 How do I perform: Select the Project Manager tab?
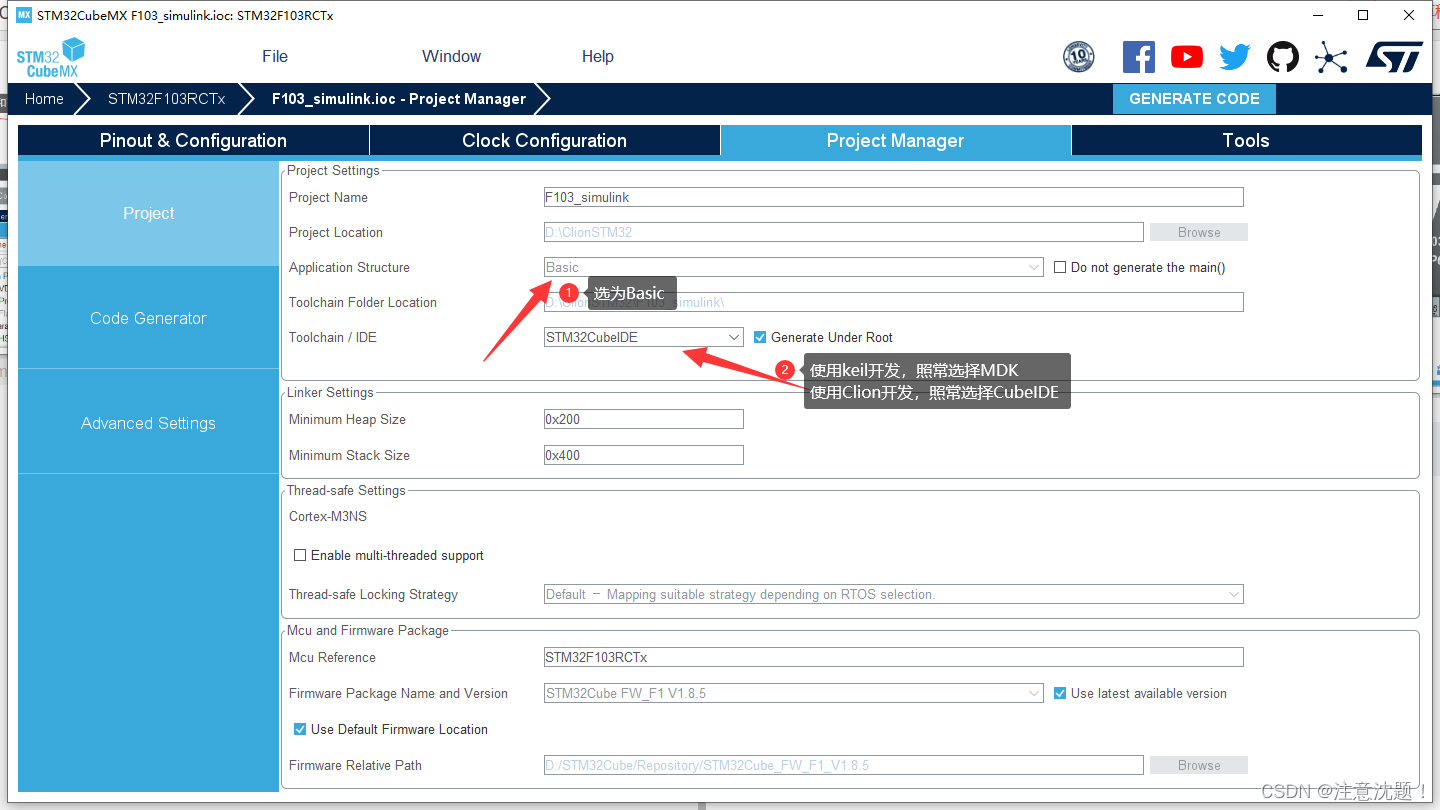[x=895, y=140]
